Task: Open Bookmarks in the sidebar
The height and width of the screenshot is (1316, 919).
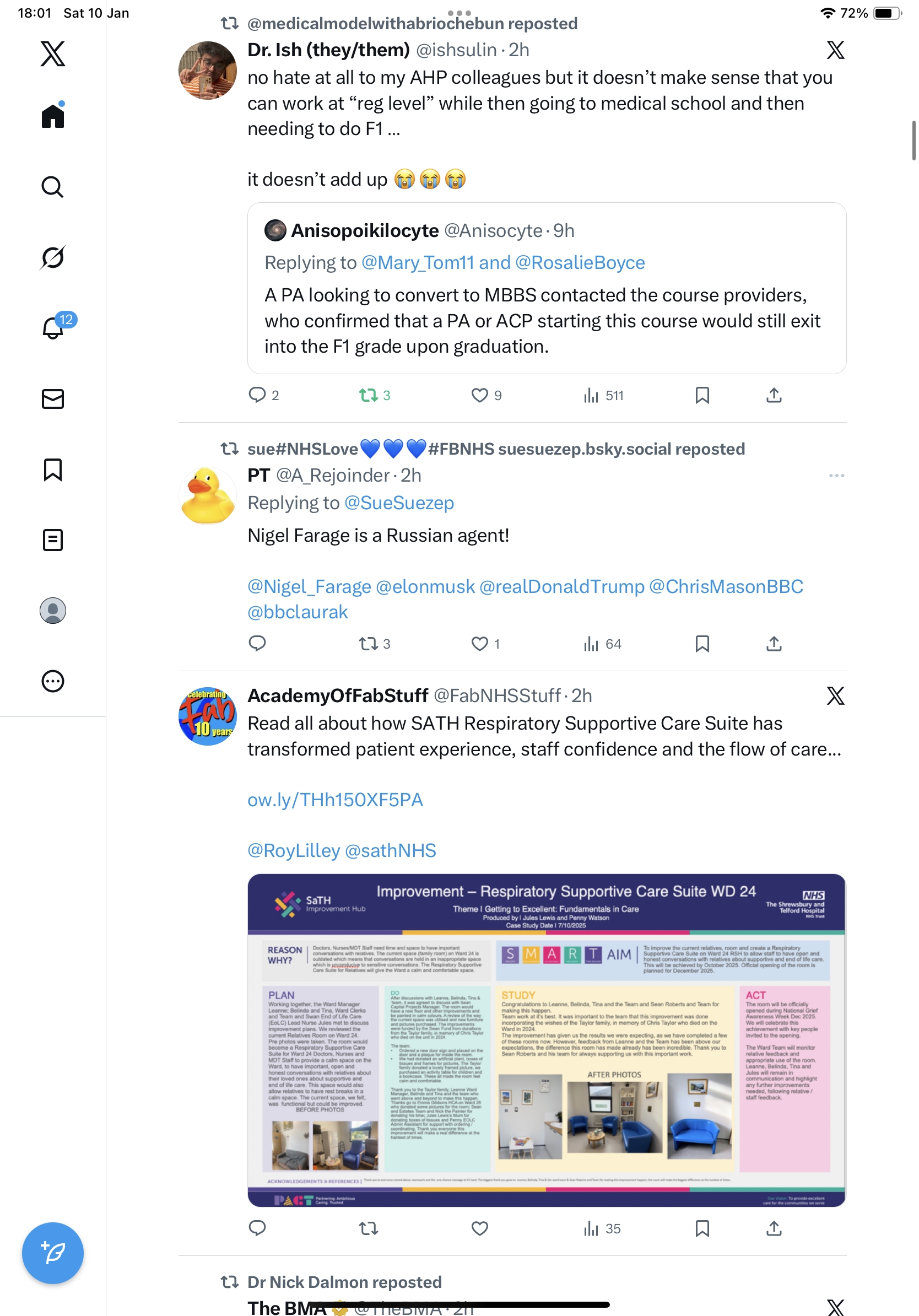Action: tap(53, 470)
